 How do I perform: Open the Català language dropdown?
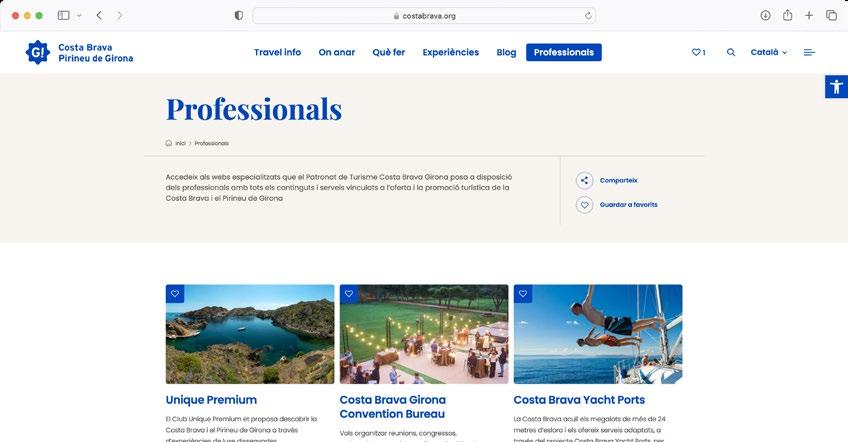(768, 52)
